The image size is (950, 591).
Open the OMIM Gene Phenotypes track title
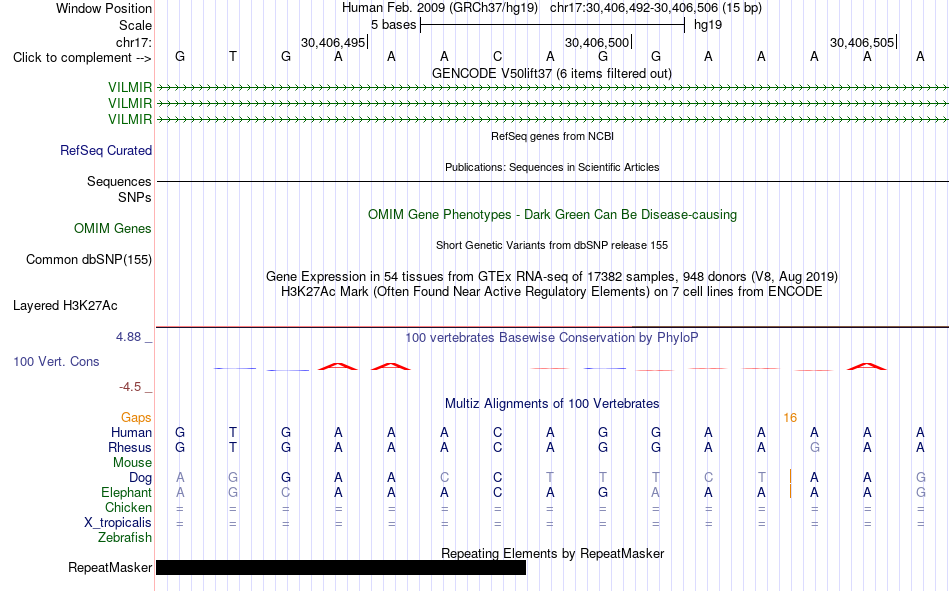(553, 215)
